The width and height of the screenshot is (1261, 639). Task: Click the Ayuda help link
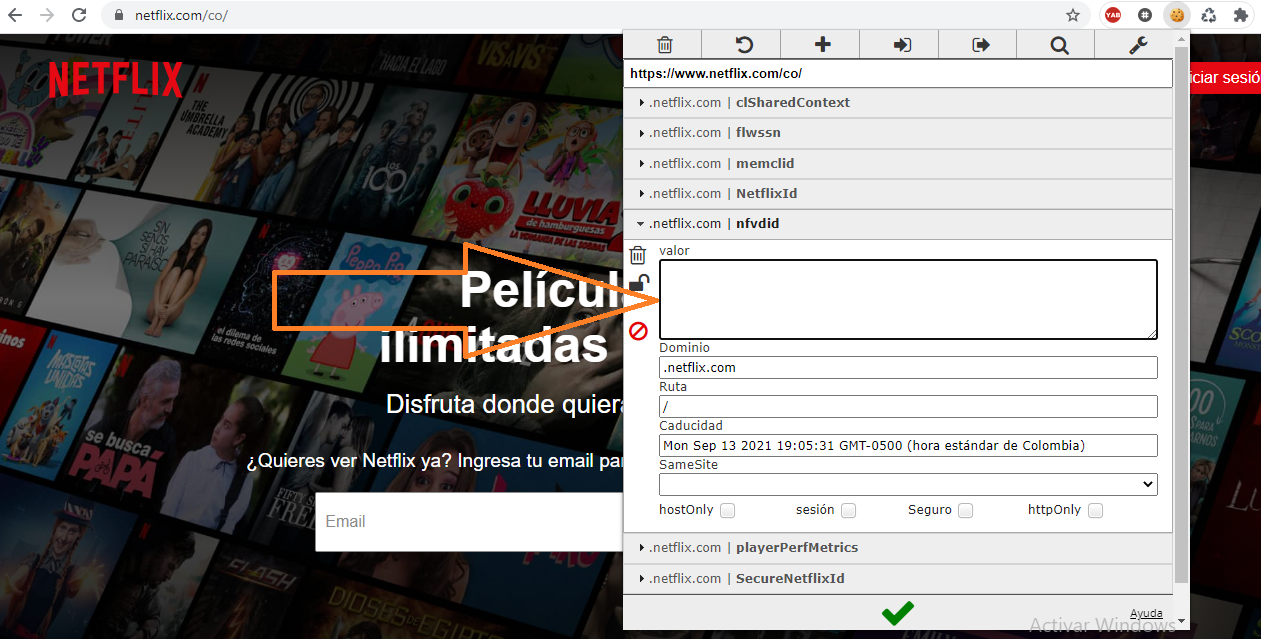tap(1146, 613)
